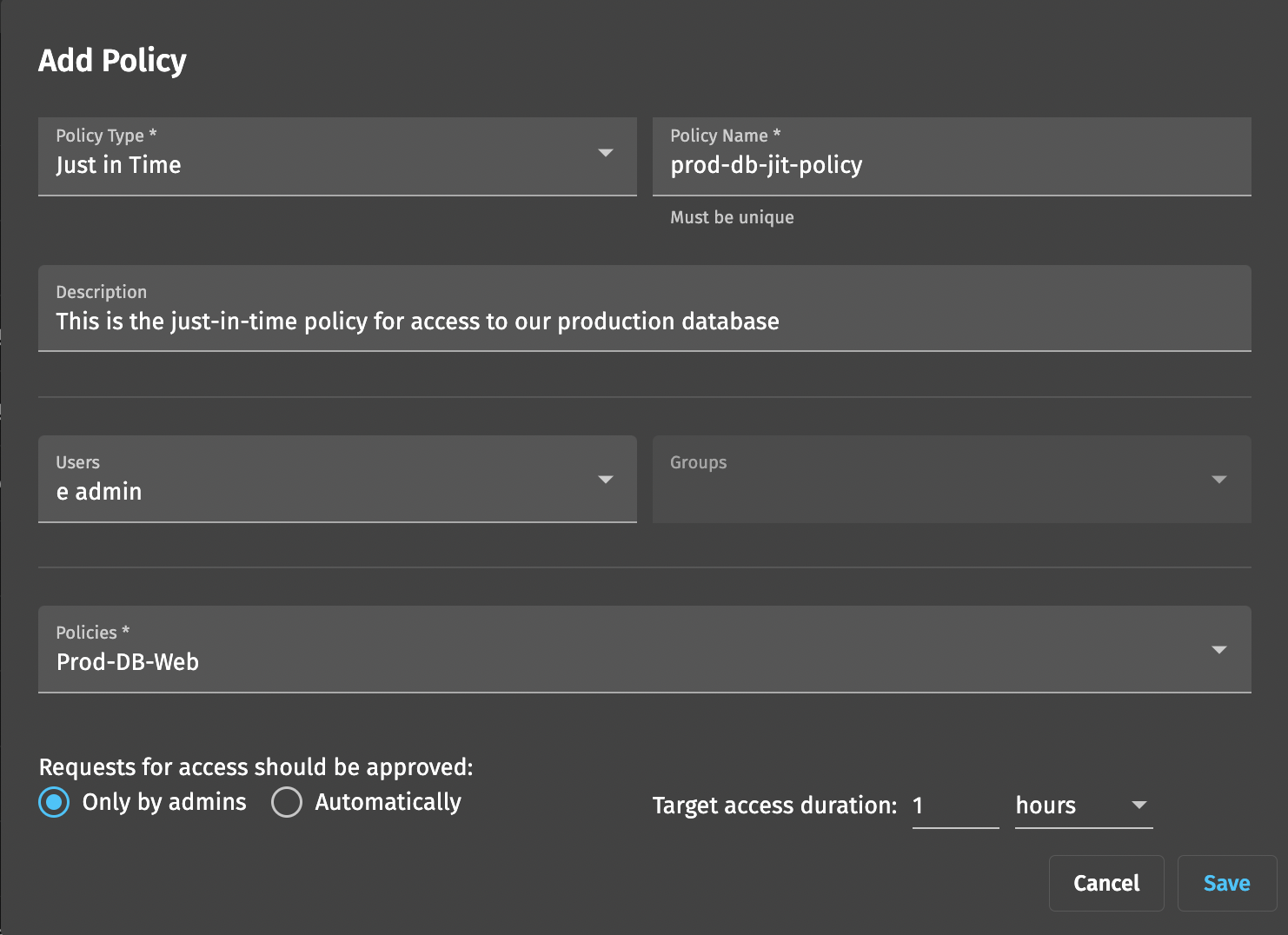Click the Policies field dropdown arrow
The width and height of the screenshot is (1288, 935).
[1218, 650]
